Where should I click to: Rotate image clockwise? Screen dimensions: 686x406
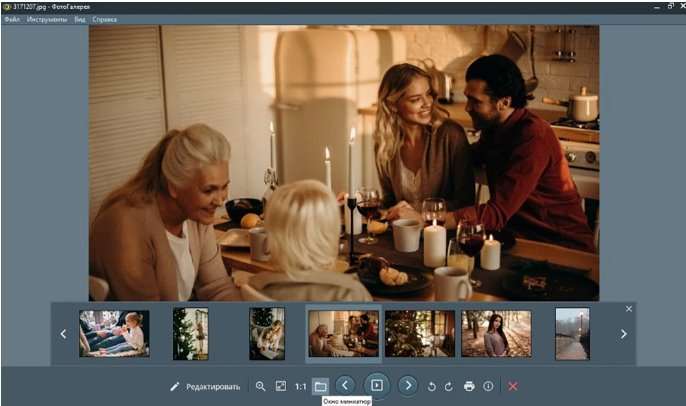pyautogui.click(x=449, y=386)
